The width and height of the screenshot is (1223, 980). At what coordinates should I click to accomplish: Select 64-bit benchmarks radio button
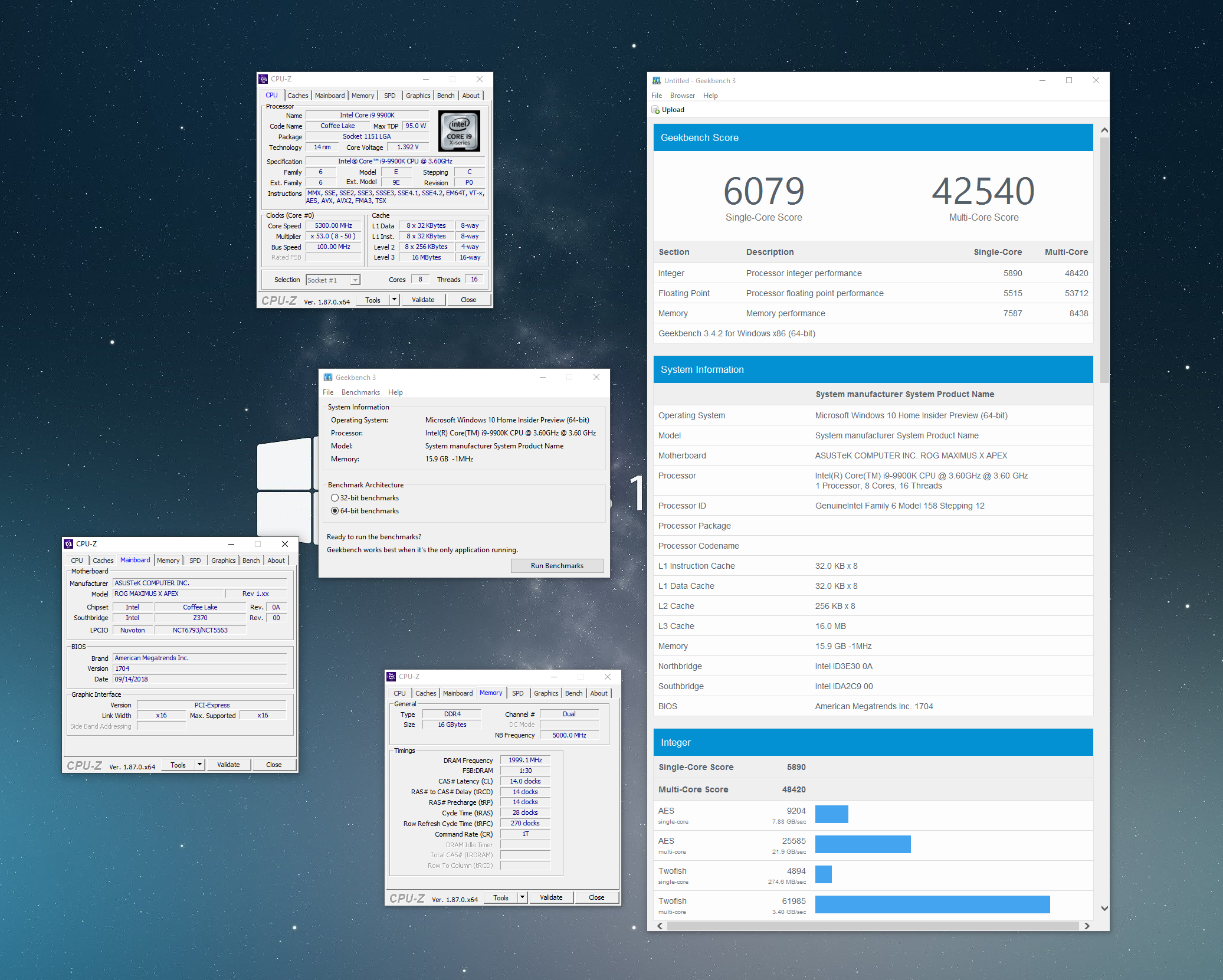[x=335, y=511]
